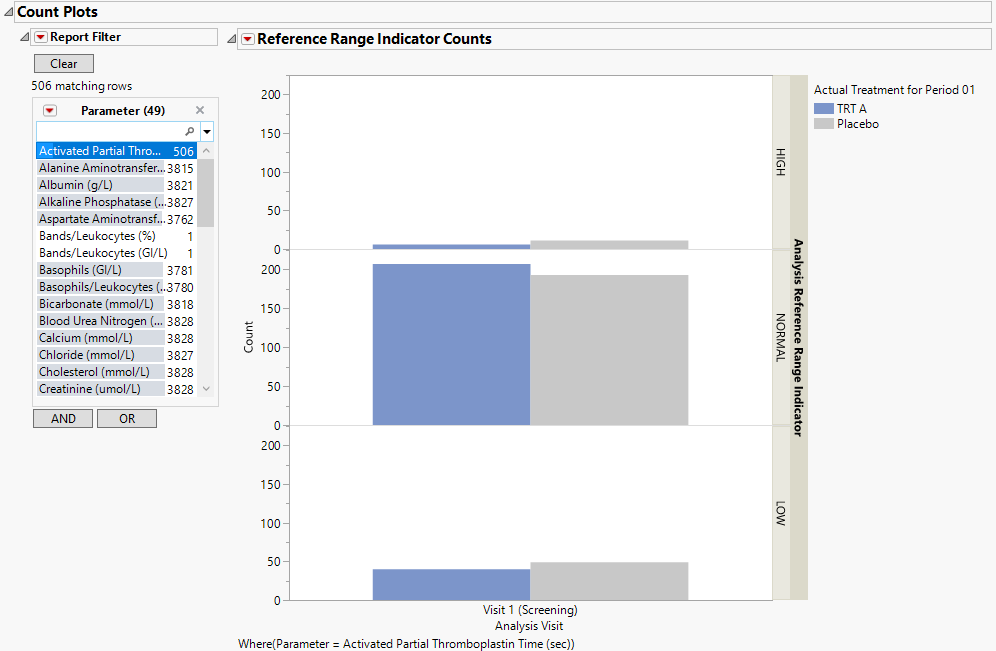Viewport: 996px width, 651px height.
Task: Click the AND button
Action: tap(63, 419)
